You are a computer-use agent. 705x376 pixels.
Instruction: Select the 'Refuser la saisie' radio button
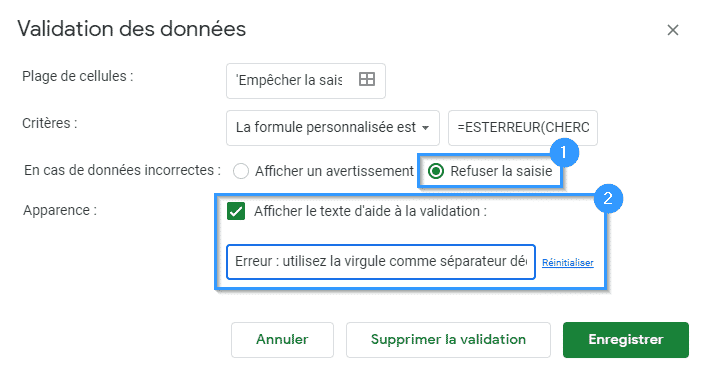click(x=436, y=171)
